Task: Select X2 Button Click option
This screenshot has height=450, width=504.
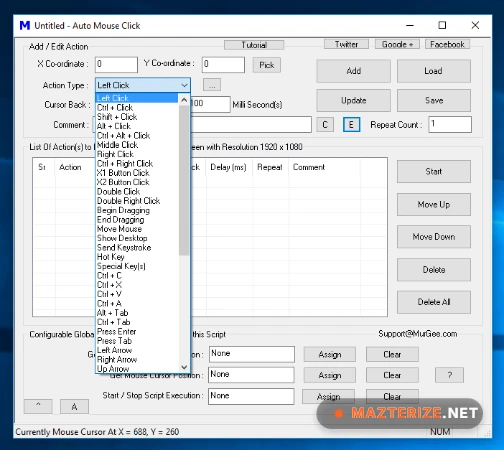Action: [137, 182]
